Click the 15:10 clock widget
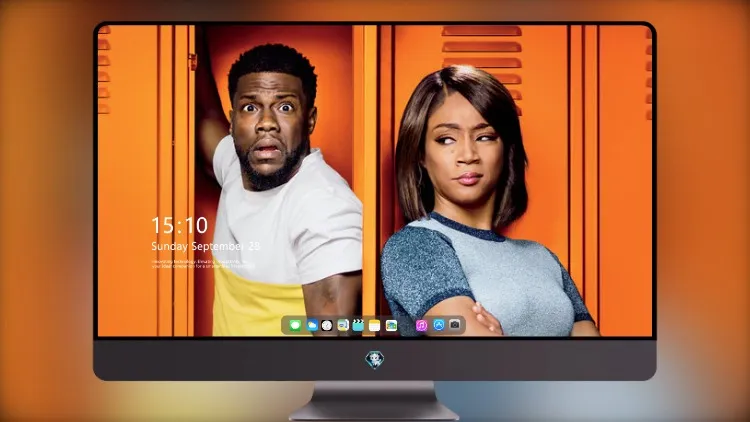The width and height of the screenshot is (750, 422). 180,225
